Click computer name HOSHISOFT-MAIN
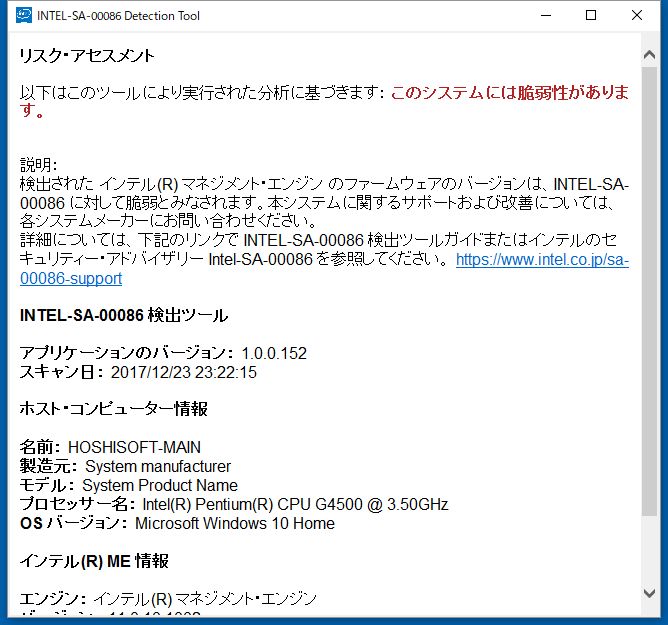 tap(134, 447)
